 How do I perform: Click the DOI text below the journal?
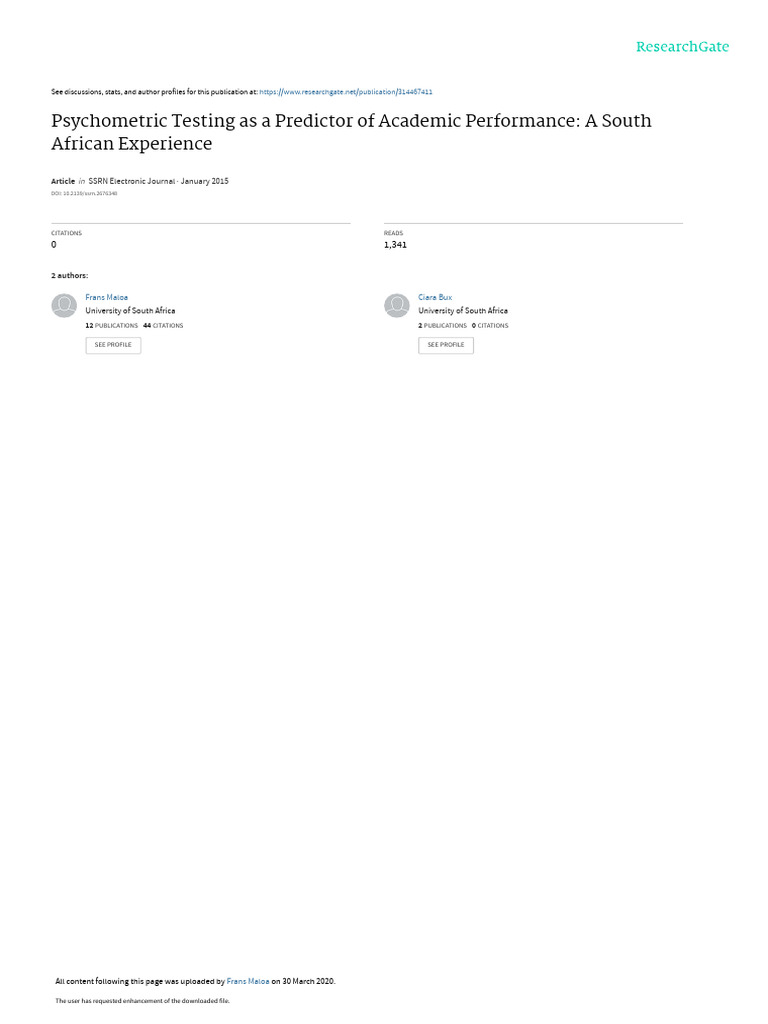click(84, 193)
